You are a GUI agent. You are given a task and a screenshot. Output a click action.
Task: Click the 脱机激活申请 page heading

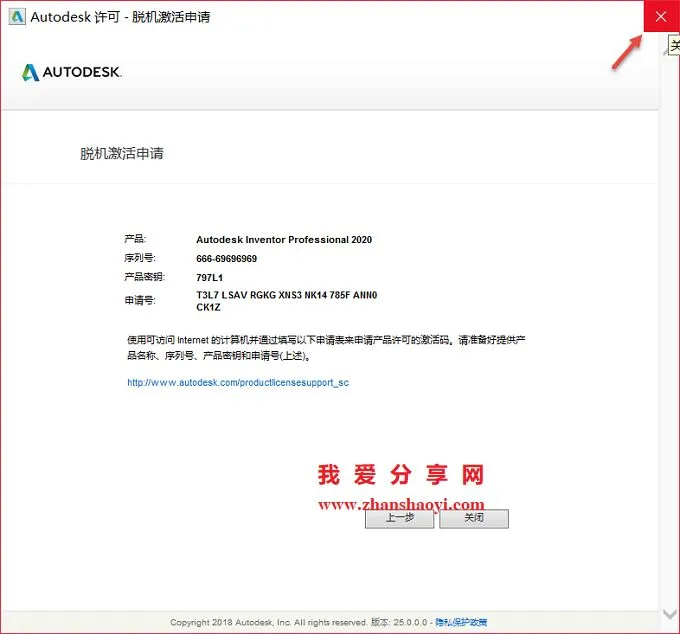click(122, 154)
